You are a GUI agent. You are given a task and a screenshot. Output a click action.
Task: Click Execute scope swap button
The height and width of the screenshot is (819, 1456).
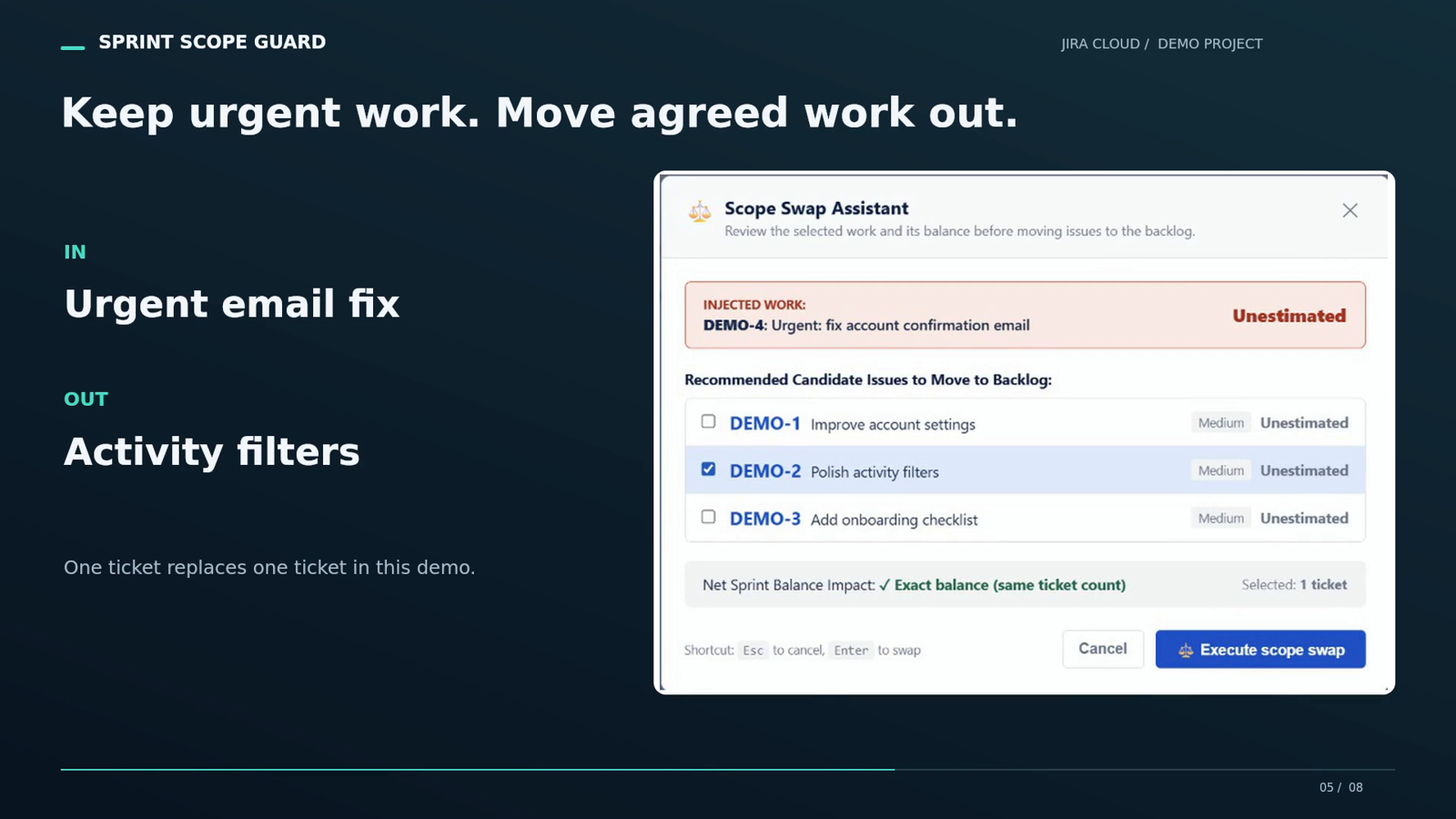[x=1260, y=649]
